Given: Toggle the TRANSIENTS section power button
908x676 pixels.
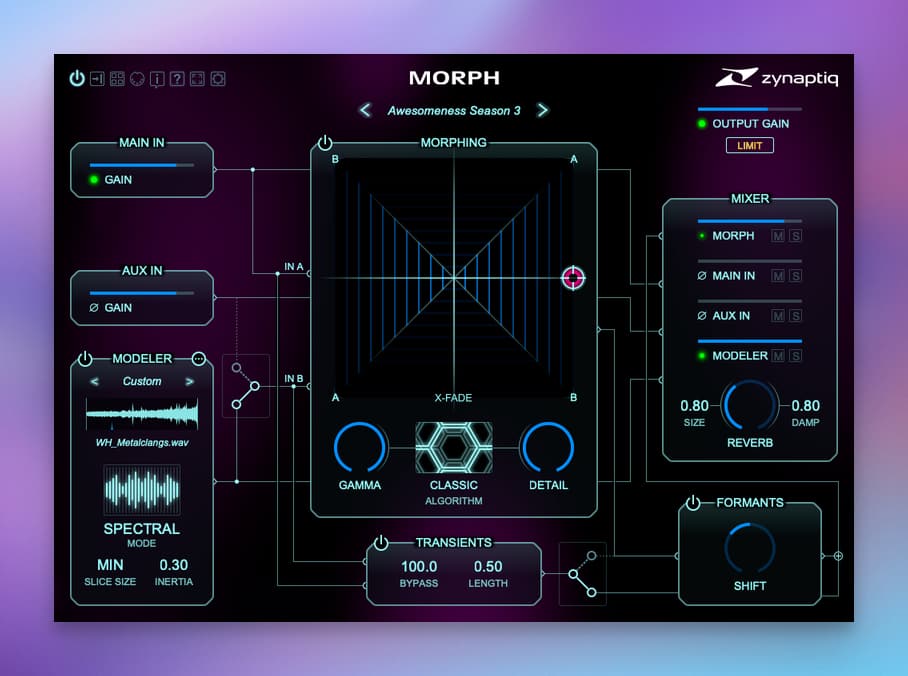Looking at the screenshot, I should click(x=381, y=543).
